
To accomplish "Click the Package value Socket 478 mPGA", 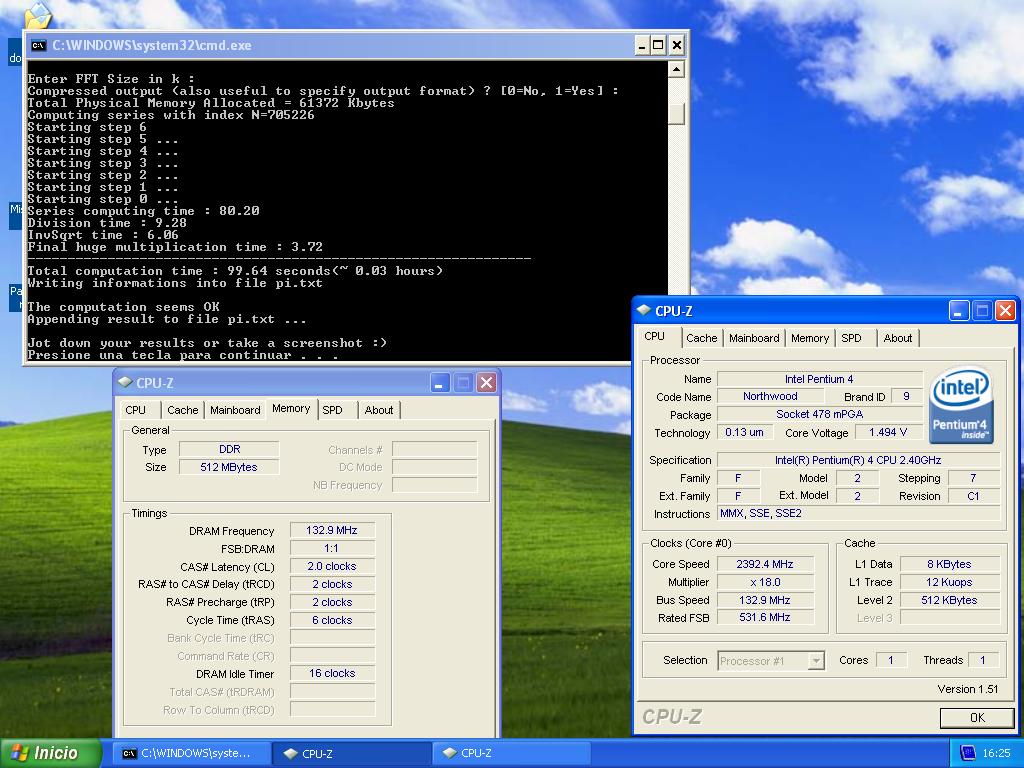I will [x=819, y=414].
